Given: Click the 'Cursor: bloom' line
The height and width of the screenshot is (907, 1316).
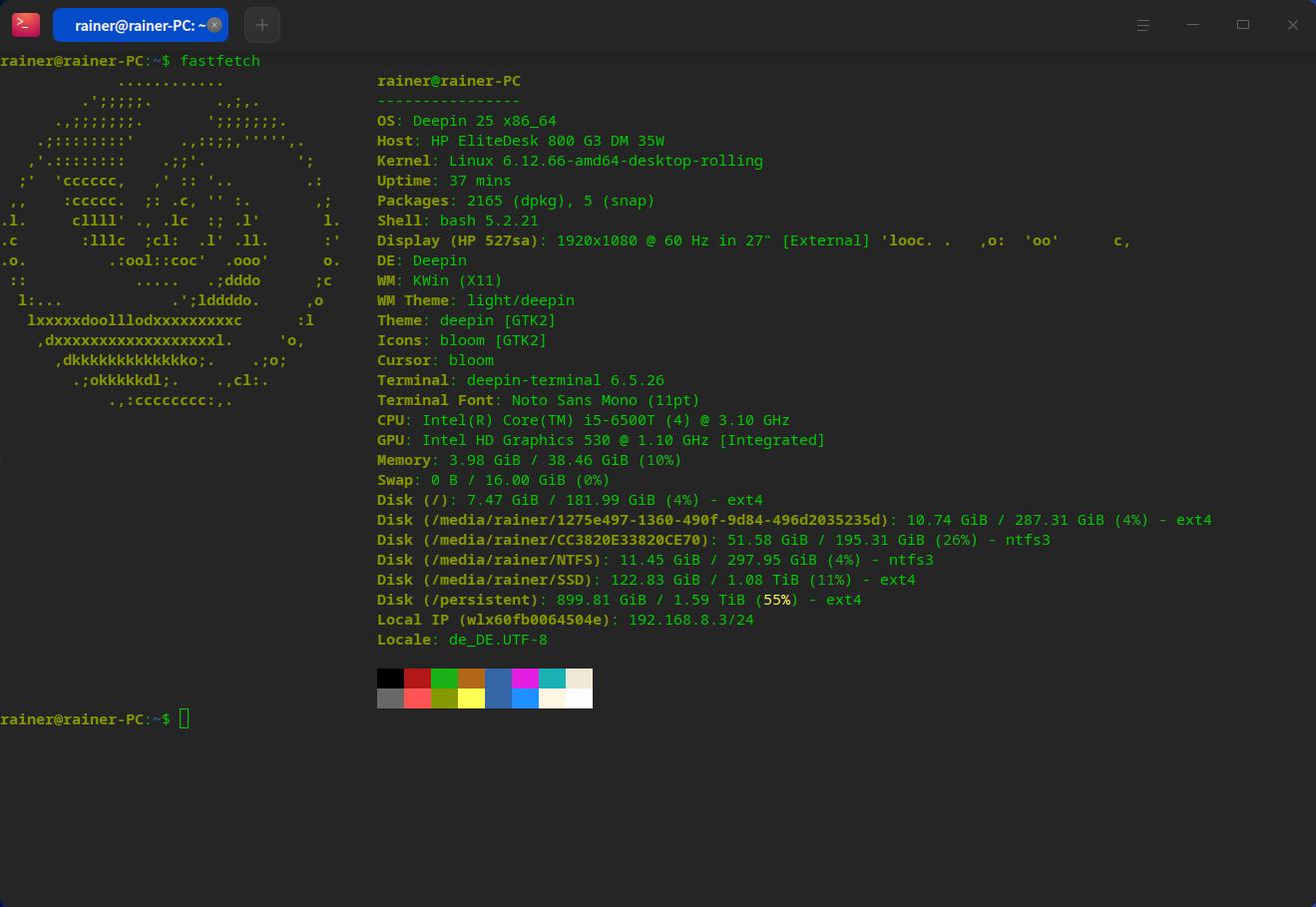Looking at the screenshot, I should [435, 360].
